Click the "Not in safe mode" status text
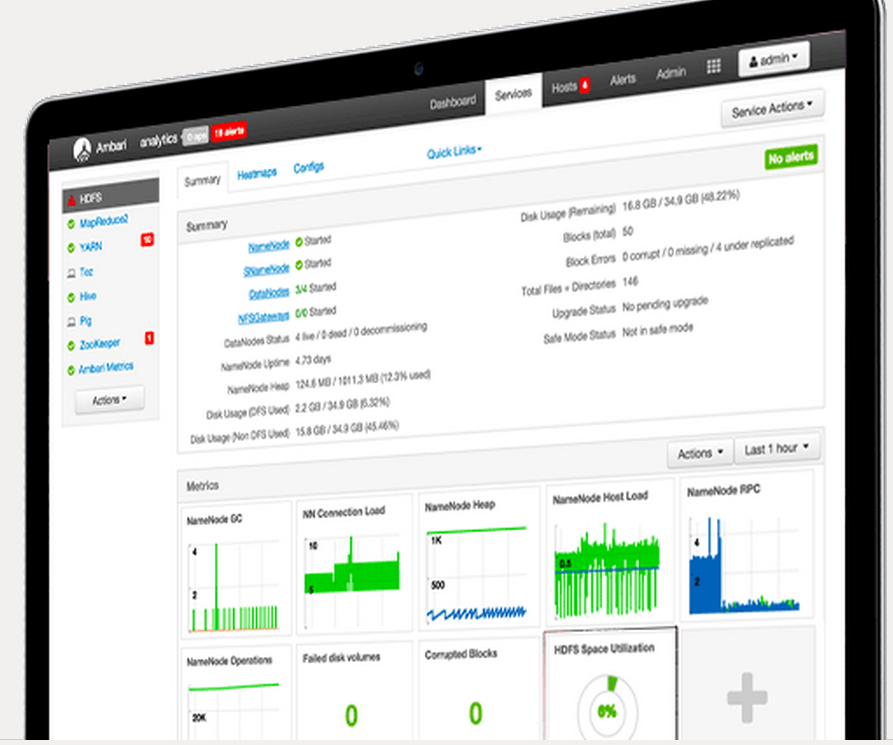The width and height of the screenshot is (893, 745). pyautogui.click(x=658, y=329)
